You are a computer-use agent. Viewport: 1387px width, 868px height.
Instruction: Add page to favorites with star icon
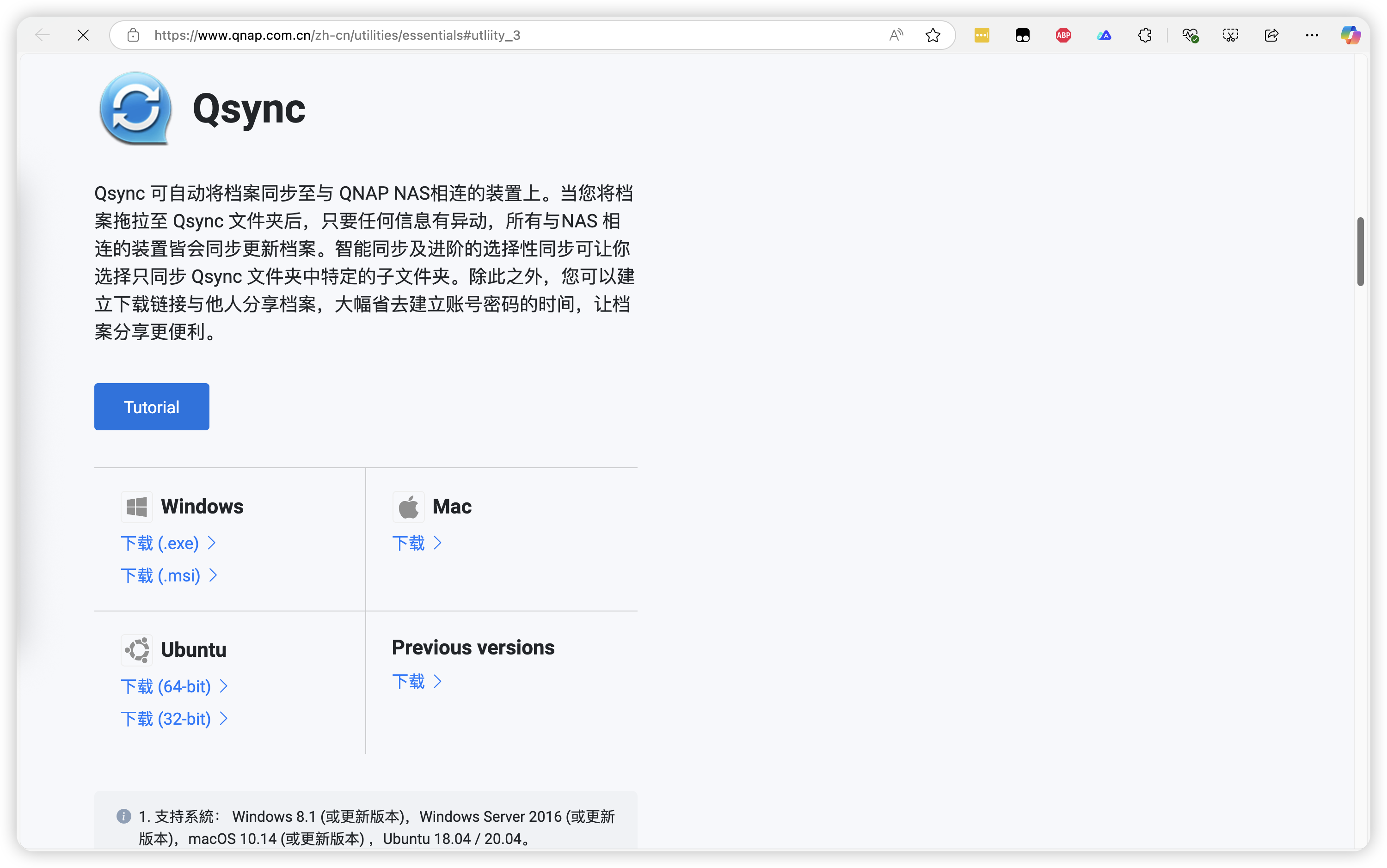click(x=933, y=35)
